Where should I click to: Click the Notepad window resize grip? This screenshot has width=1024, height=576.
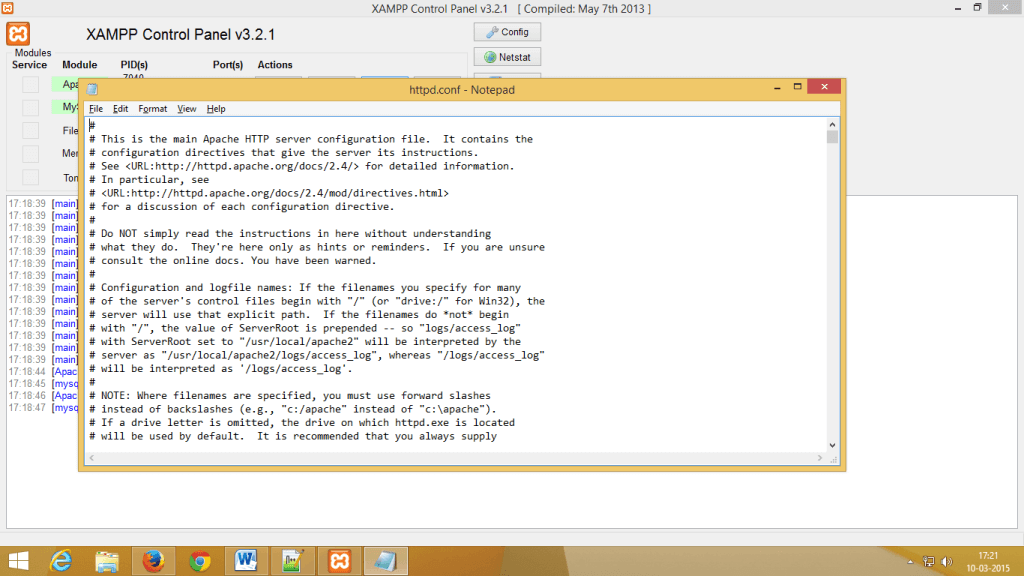[833, 460]
